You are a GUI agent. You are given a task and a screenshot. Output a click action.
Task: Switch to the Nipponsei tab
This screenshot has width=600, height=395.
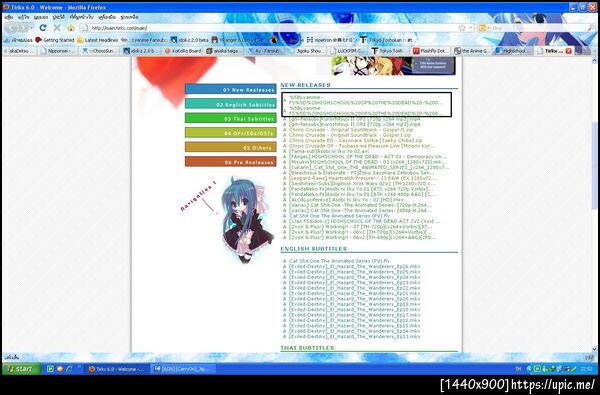click(58, 51)
